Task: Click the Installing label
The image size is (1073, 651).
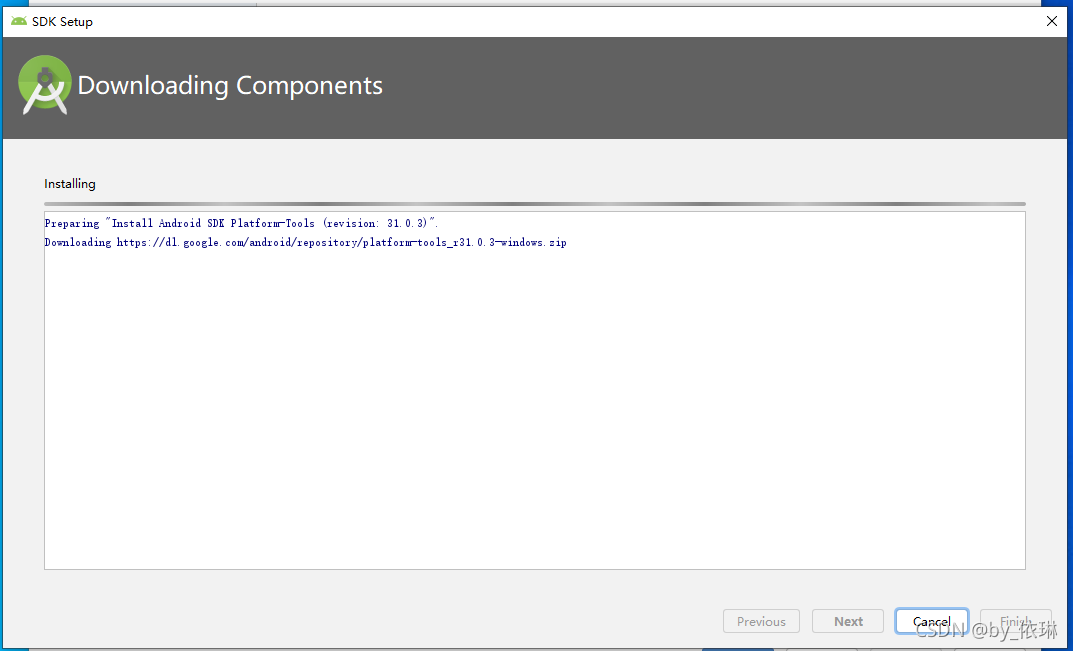Action: pyautogui.click(x=70, y=183)
